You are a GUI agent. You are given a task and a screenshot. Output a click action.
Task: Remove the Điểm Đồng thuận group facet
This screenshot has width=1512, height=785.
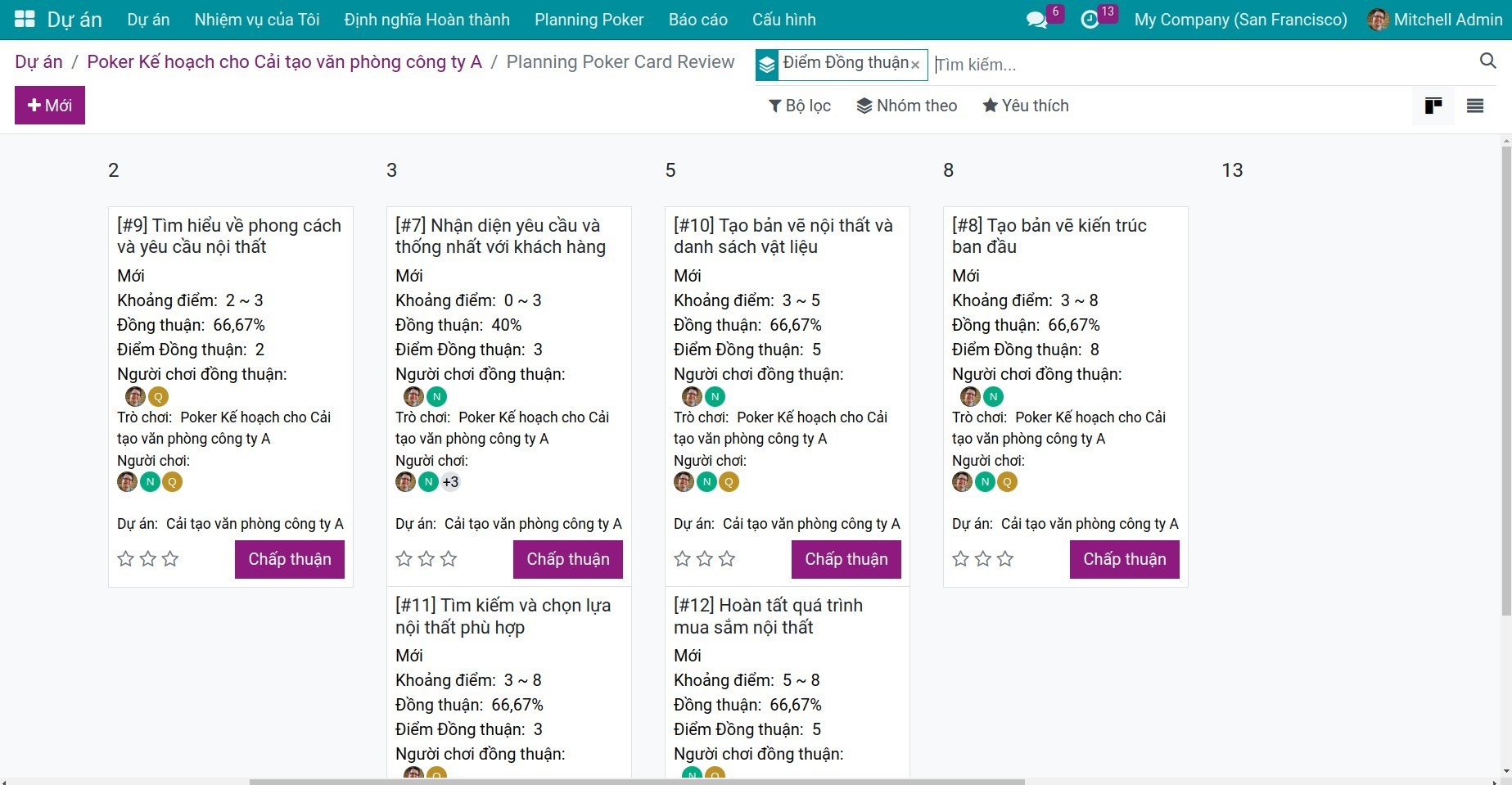[915, 65]
